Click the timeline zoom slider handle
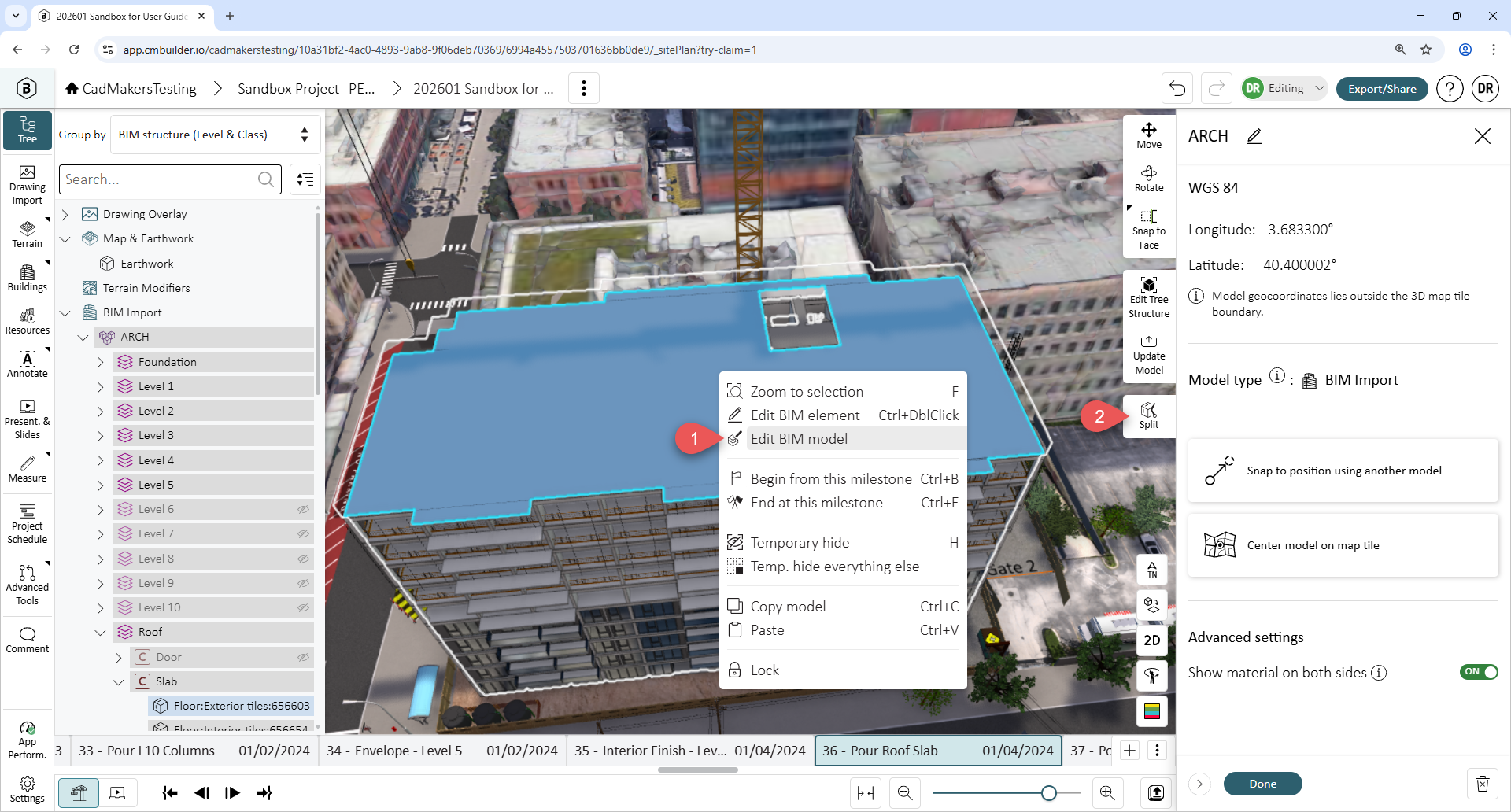 click(x=1048, y=793)
